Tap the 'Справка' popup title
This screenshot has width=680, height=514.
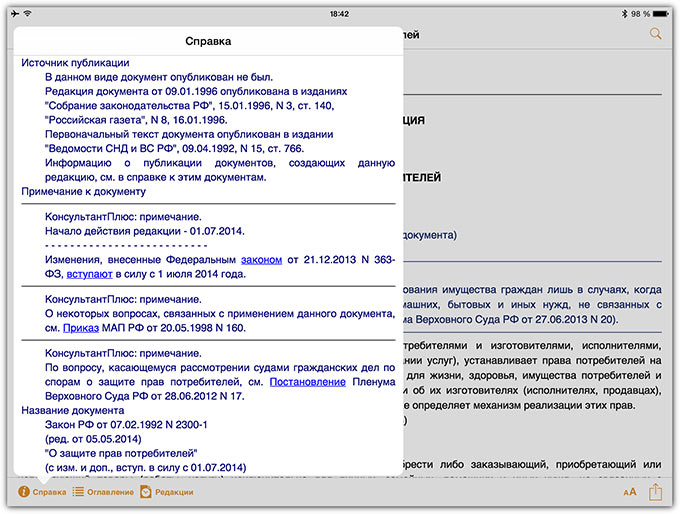pyautogui.click(x=208, y=41)
